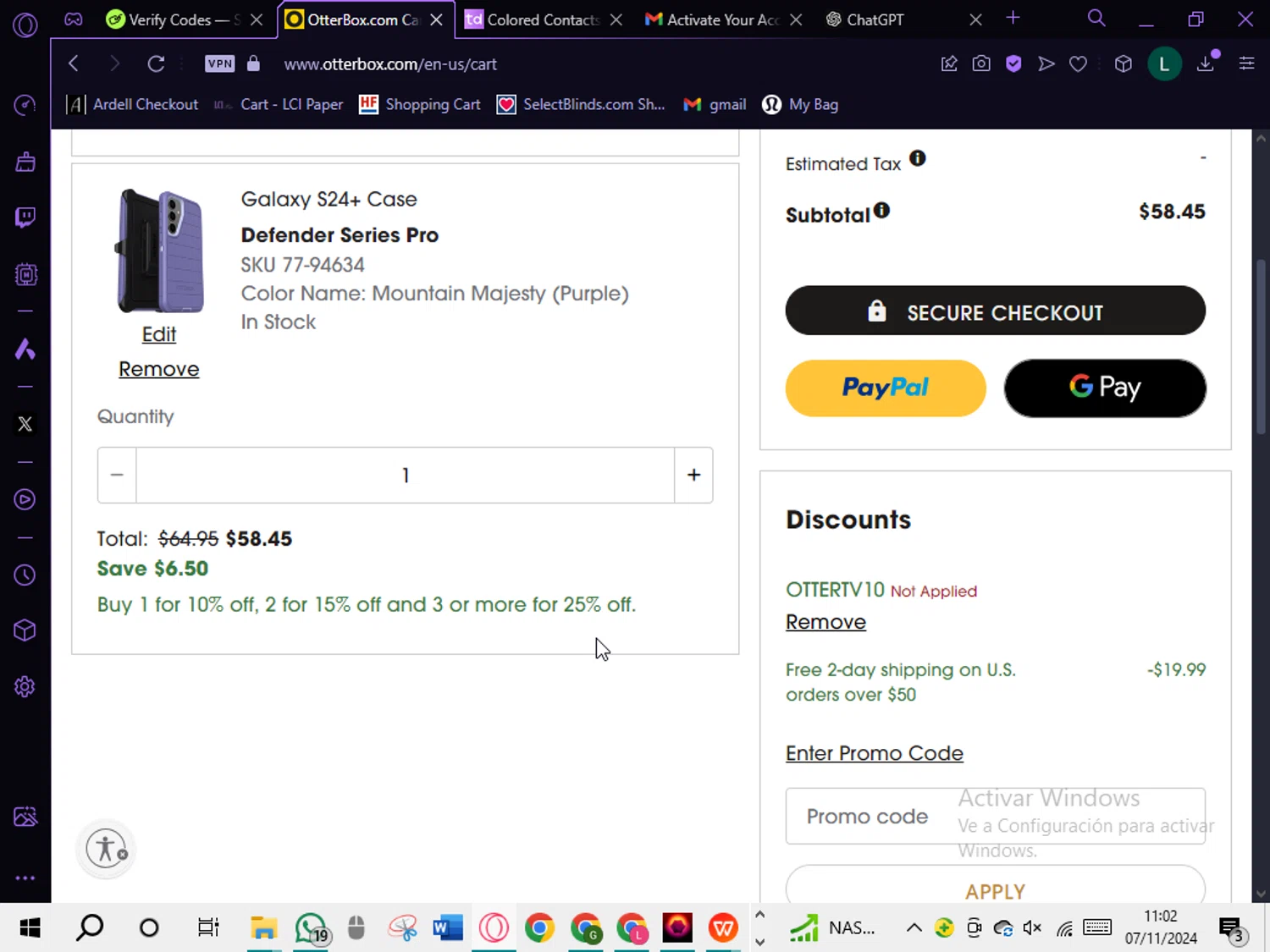
Task: Decrease quantity with minus button
Action: (x=117, y=475)
